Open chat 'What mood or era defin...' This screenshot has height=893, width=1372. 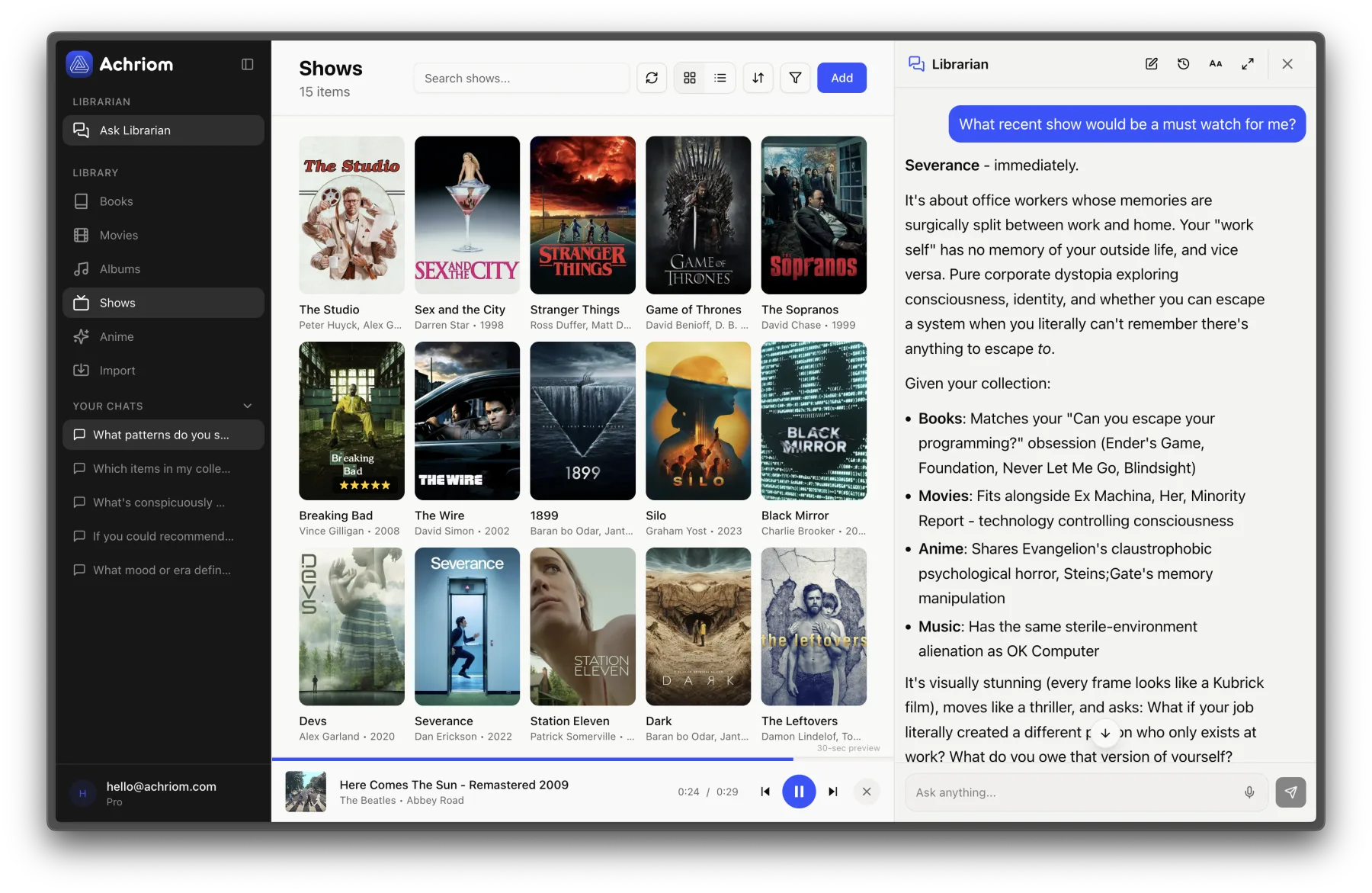pyautogui.click(x=163, y=570)
